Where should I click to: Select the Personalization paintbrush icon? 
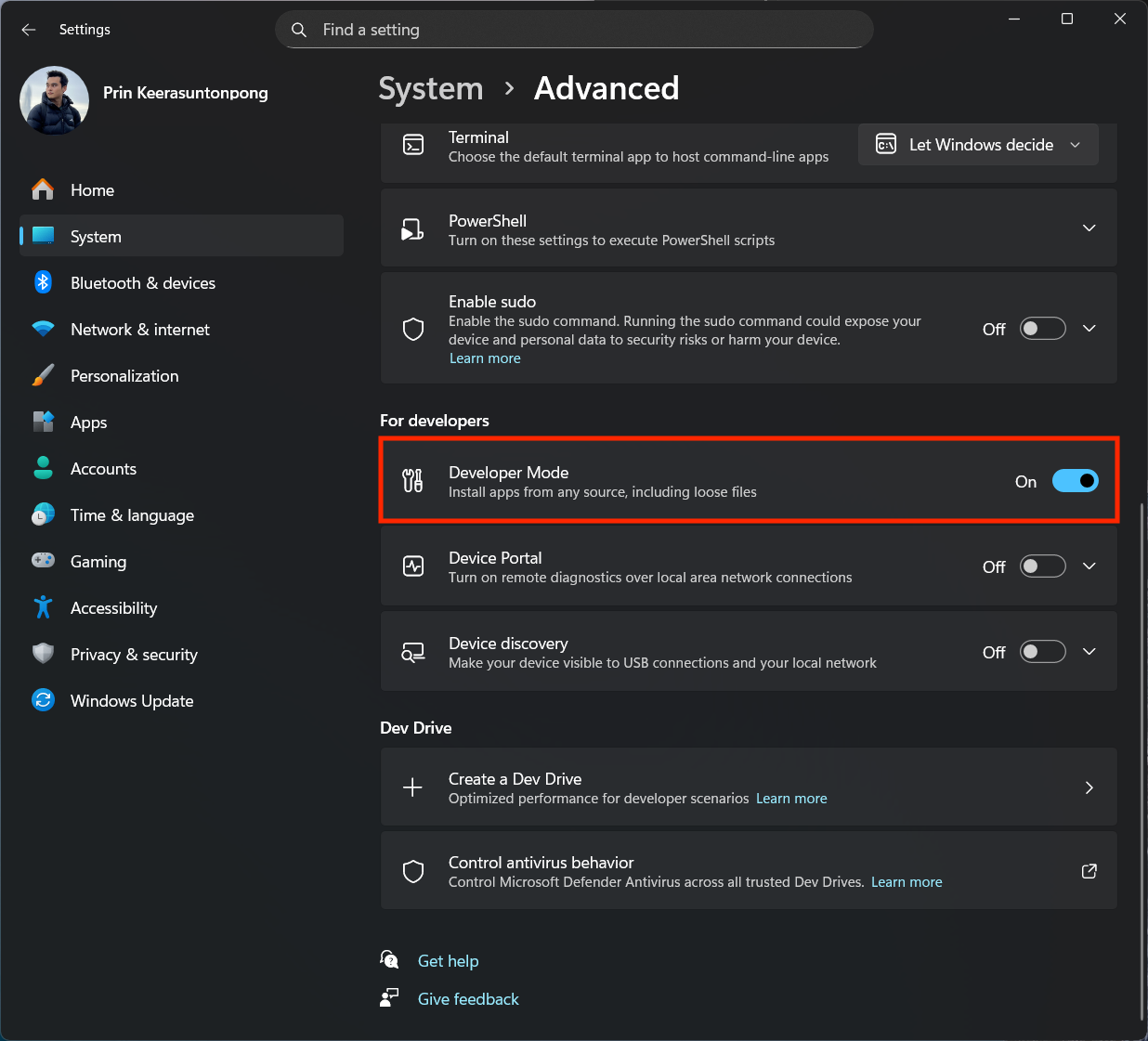click(43, 375)
